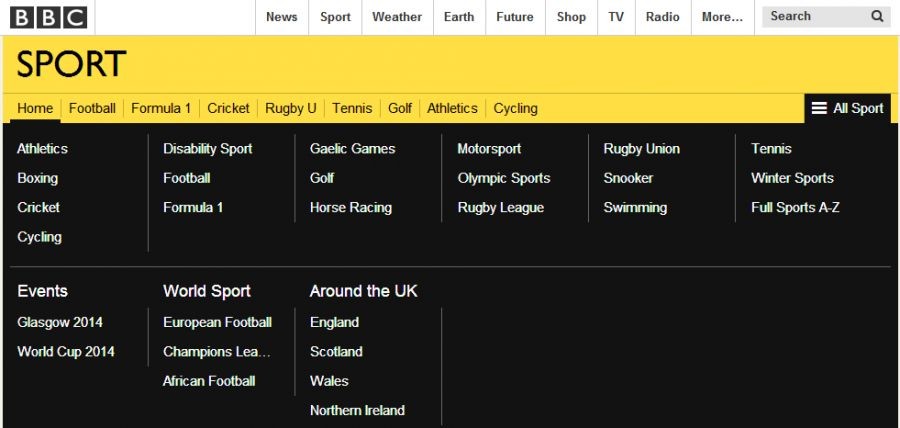900x428 pixels.
Task: Open the African Football link
Action: (x=209, y=381)
